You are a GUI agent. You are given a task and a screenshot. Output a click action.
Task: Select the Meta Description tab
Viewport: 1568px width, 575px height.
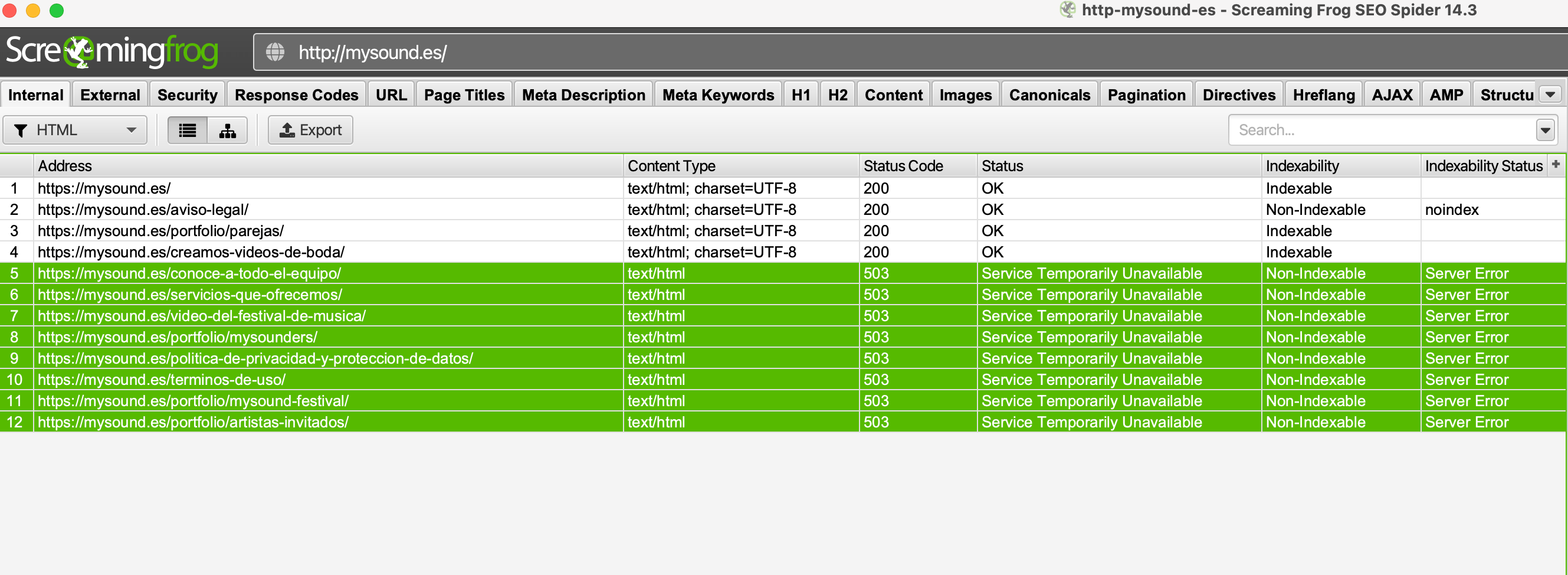click(584, 95)
